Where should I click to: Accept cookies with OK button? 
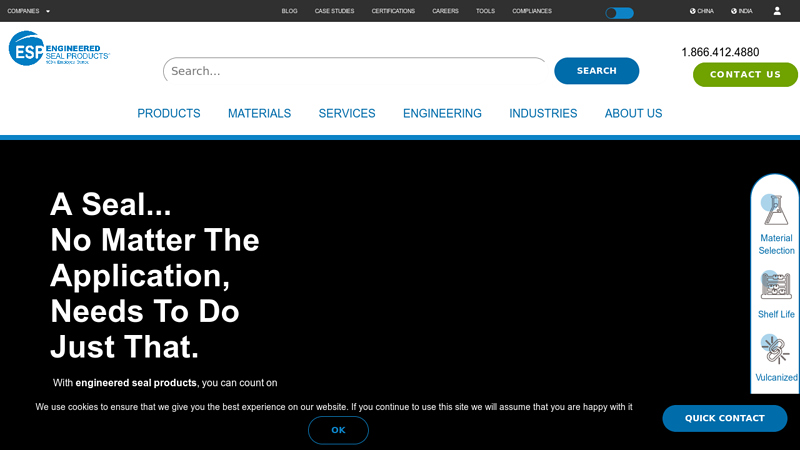(x=338, y=430)
